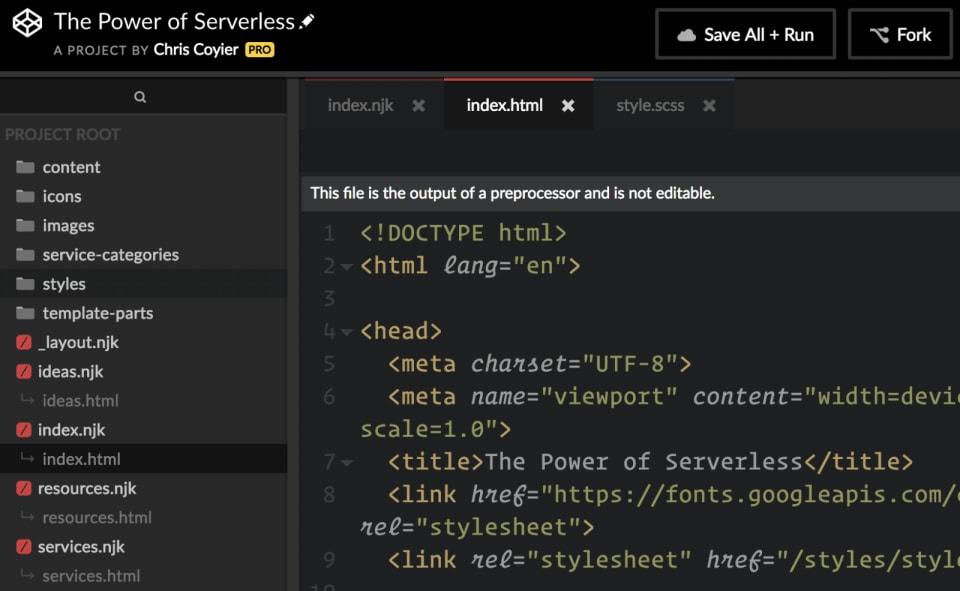The image size is (960, 591).
Task: Click the CodePen logo icon
Action: click(27, 25)
